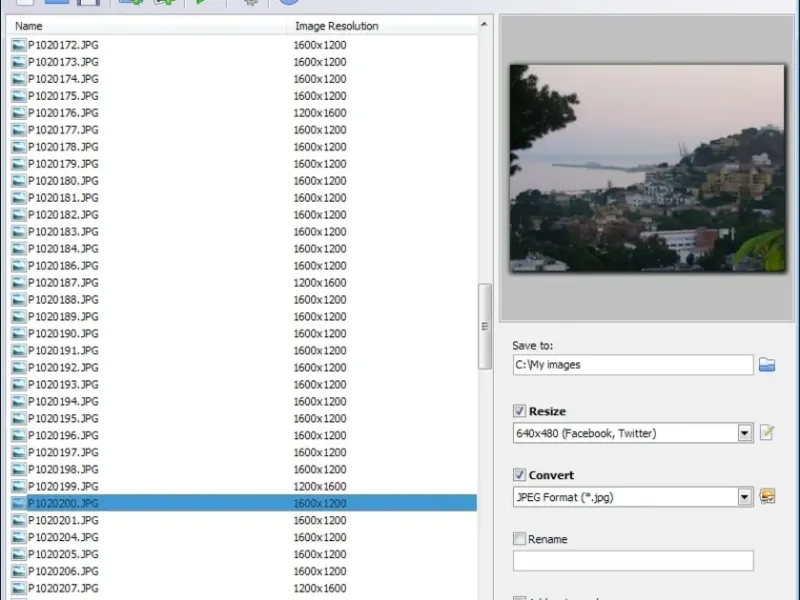Select file P1020190.JPG
Image resolution: width=800 pixels, height=600 pixels.
(x=63, y=333)
